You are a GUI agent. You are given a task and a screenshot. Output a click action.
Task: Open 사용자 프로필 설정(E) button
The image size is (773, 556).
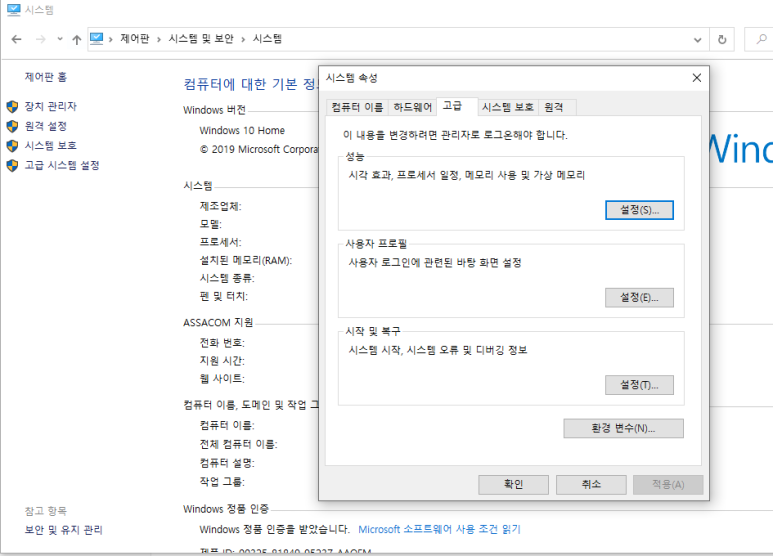[x=639, y=298]
